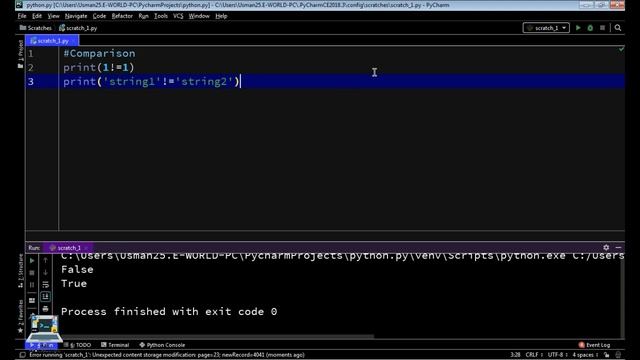The image size is (640, 360).
Task: Change the CRLF line separator
Action: click(x=533, y=355)
